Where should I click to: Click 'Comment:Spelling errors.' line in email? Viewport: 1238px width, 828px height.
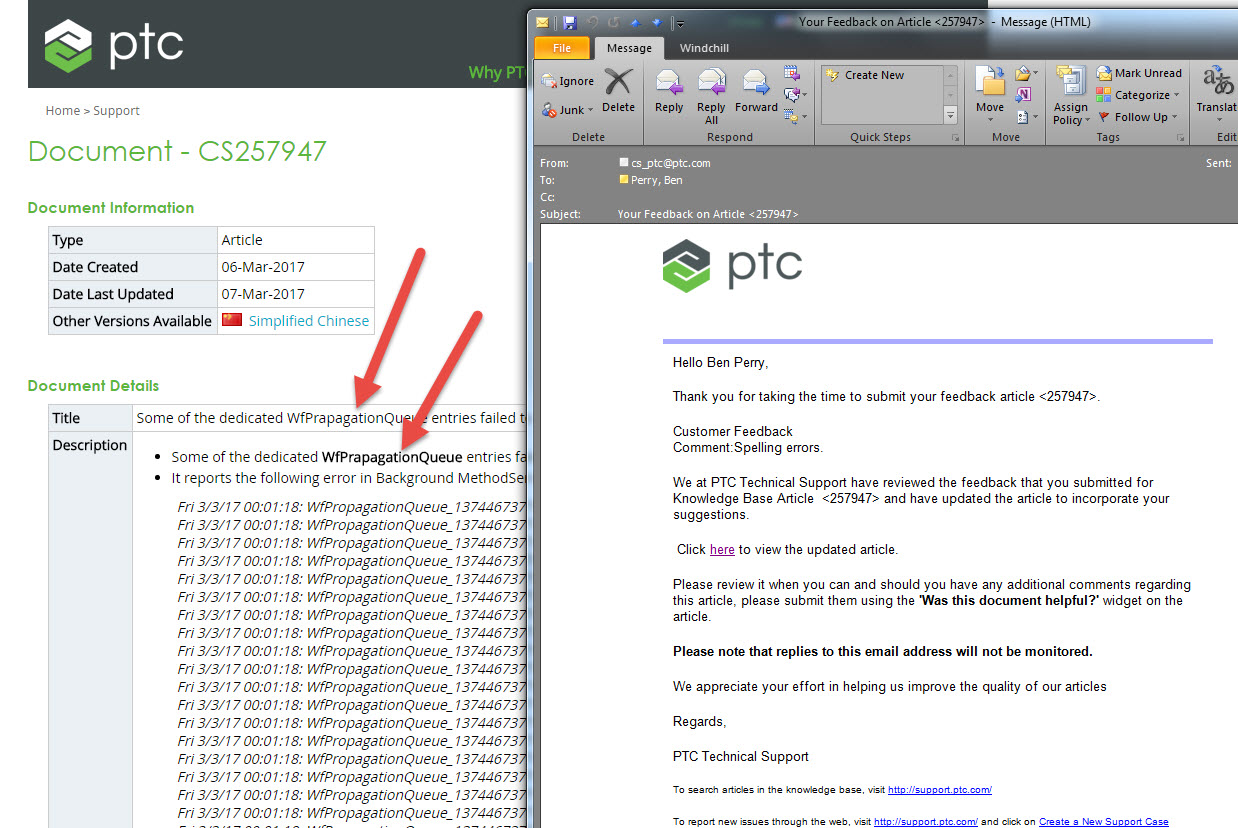[x=748, y=448]
